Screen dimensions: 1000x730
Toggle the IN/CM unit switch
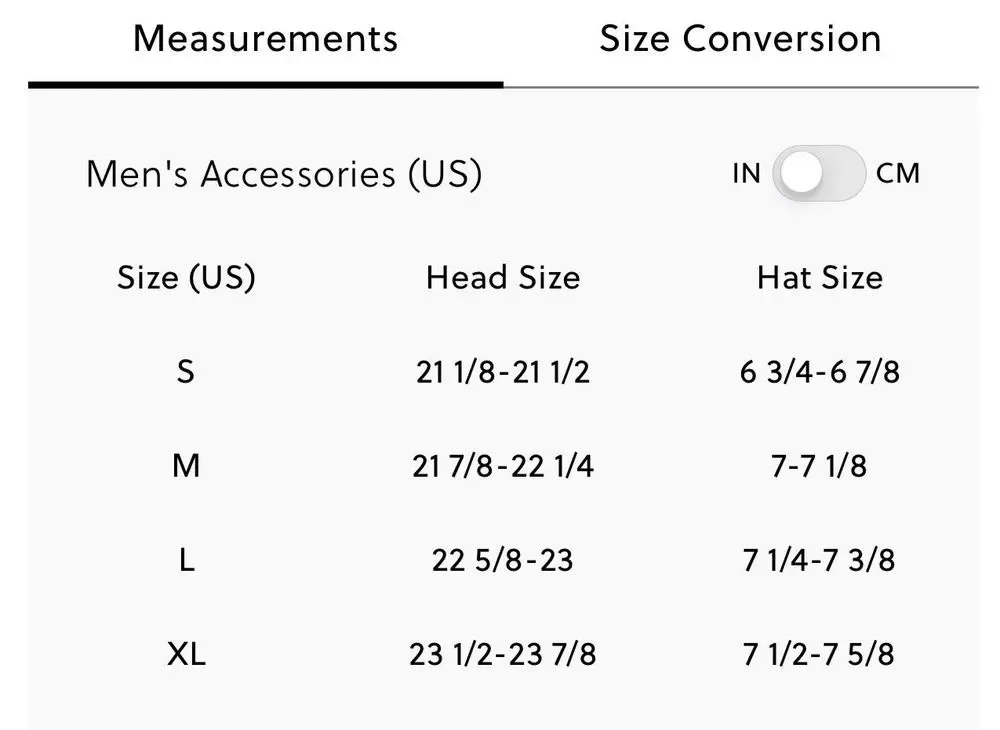819,173
